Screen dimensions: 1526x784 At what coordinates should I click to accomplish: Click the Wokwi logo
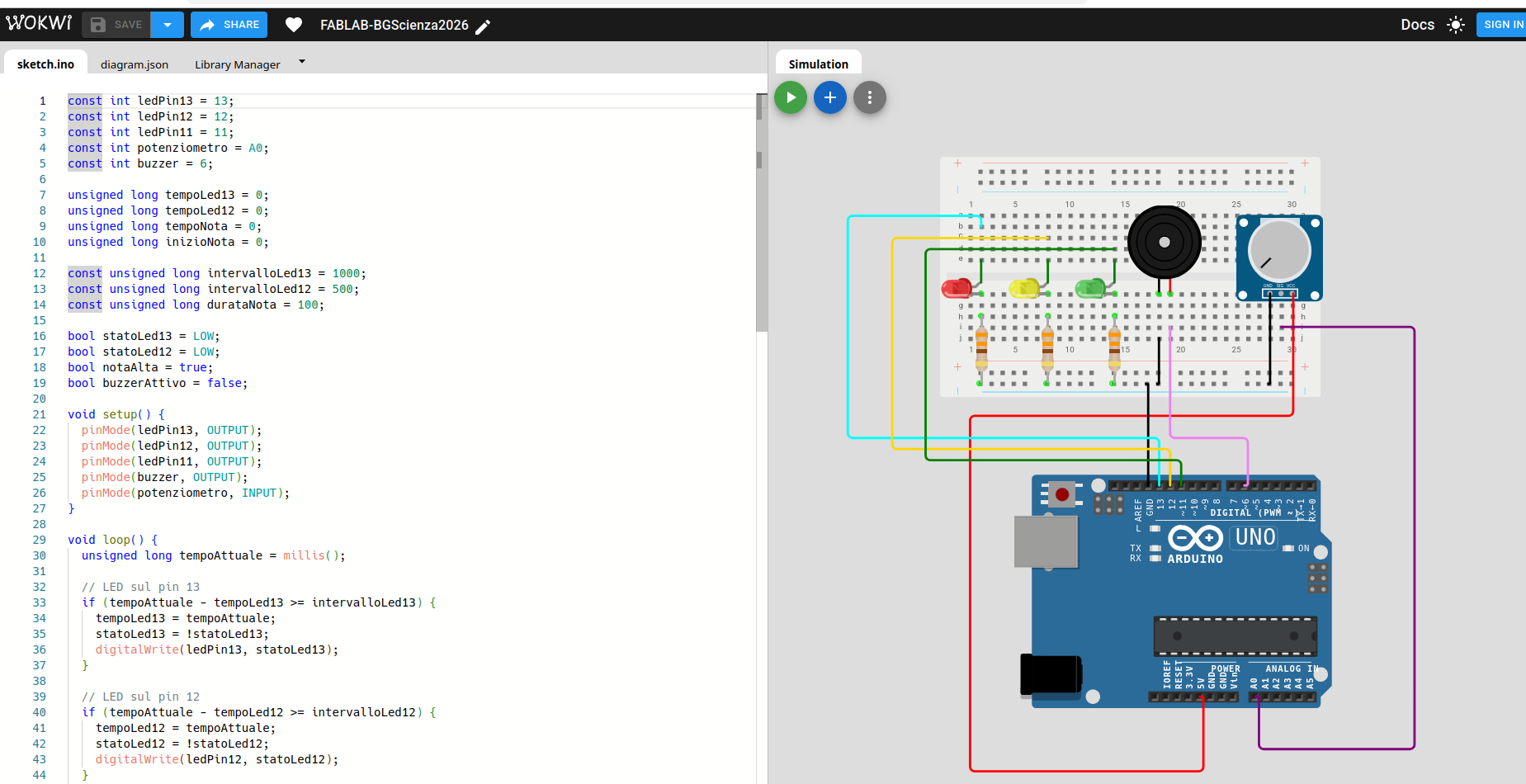point(39,23)
